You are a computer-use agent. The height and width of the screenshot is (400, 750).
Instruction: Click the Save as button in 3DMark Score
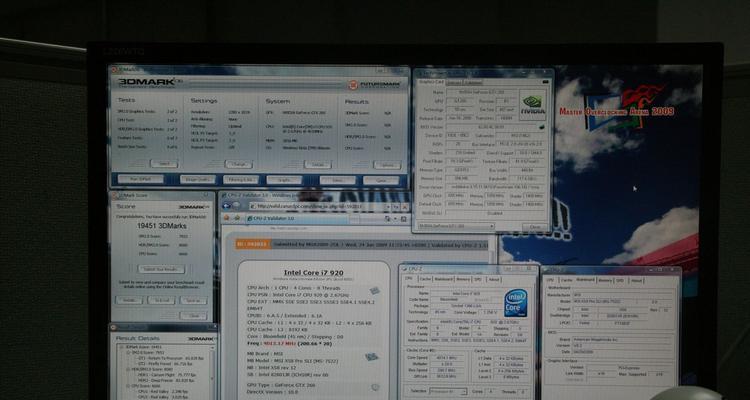coord(193,300)
